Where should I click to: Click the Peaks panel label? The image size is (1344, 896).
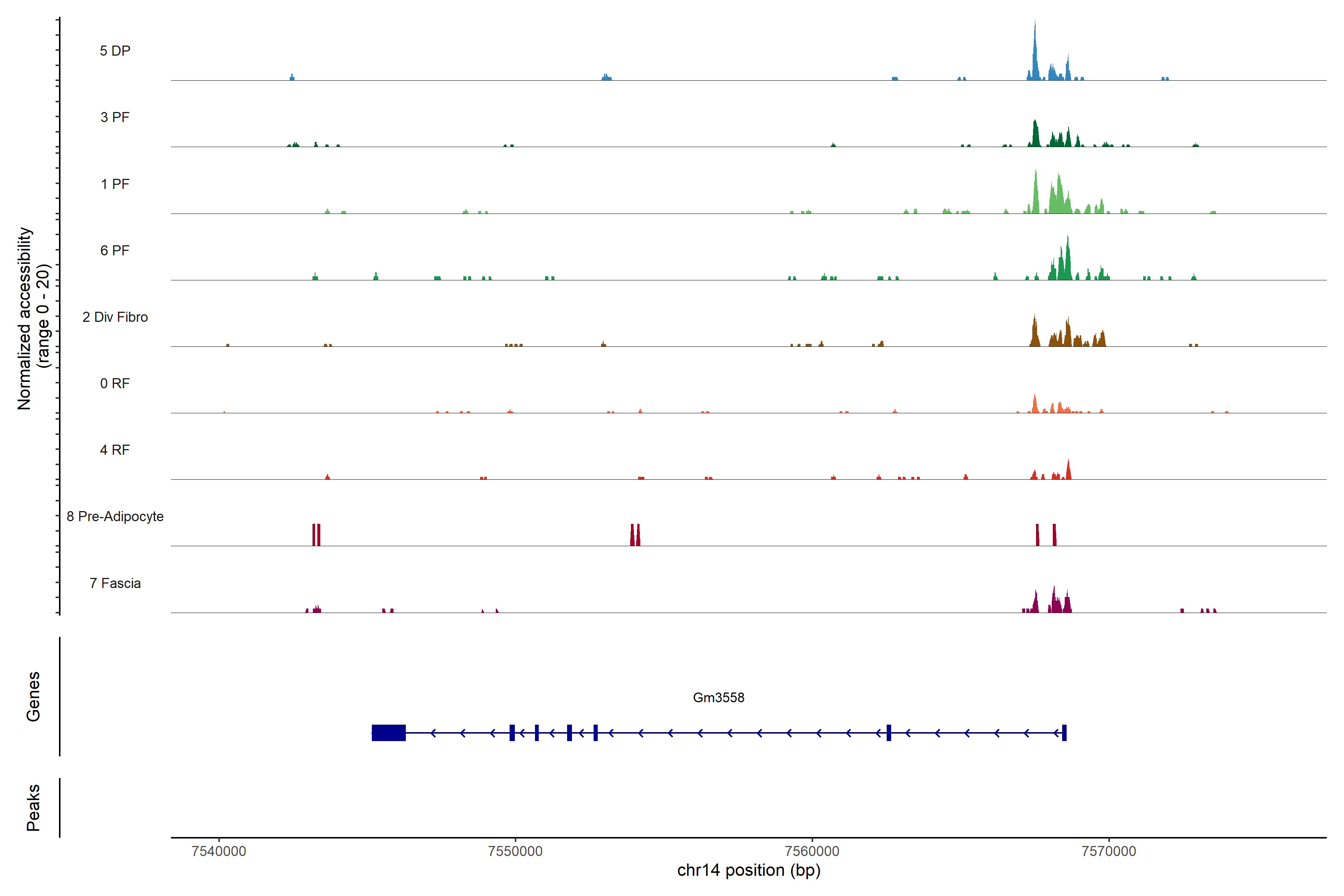[33, 808]
